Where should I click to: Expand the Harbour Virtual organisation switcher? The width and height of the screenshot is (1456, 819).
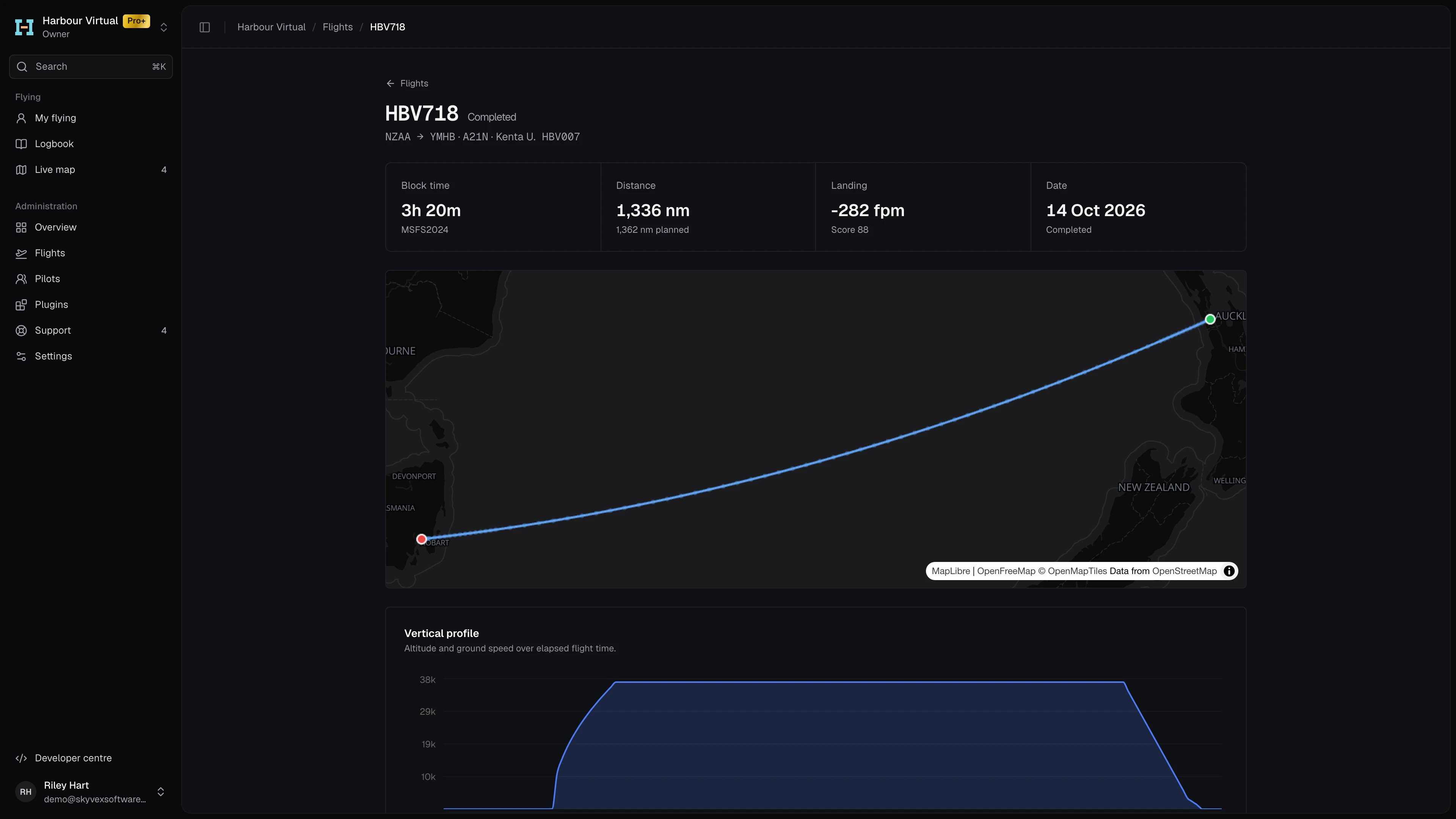click(x=164, y=27)
